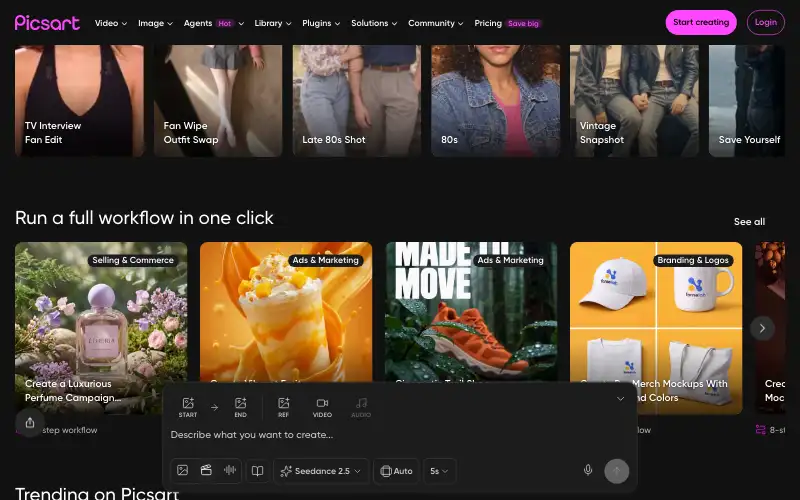The image size is (800, 500).
Task: Click See all workflows link
Action: pos(749,221)
